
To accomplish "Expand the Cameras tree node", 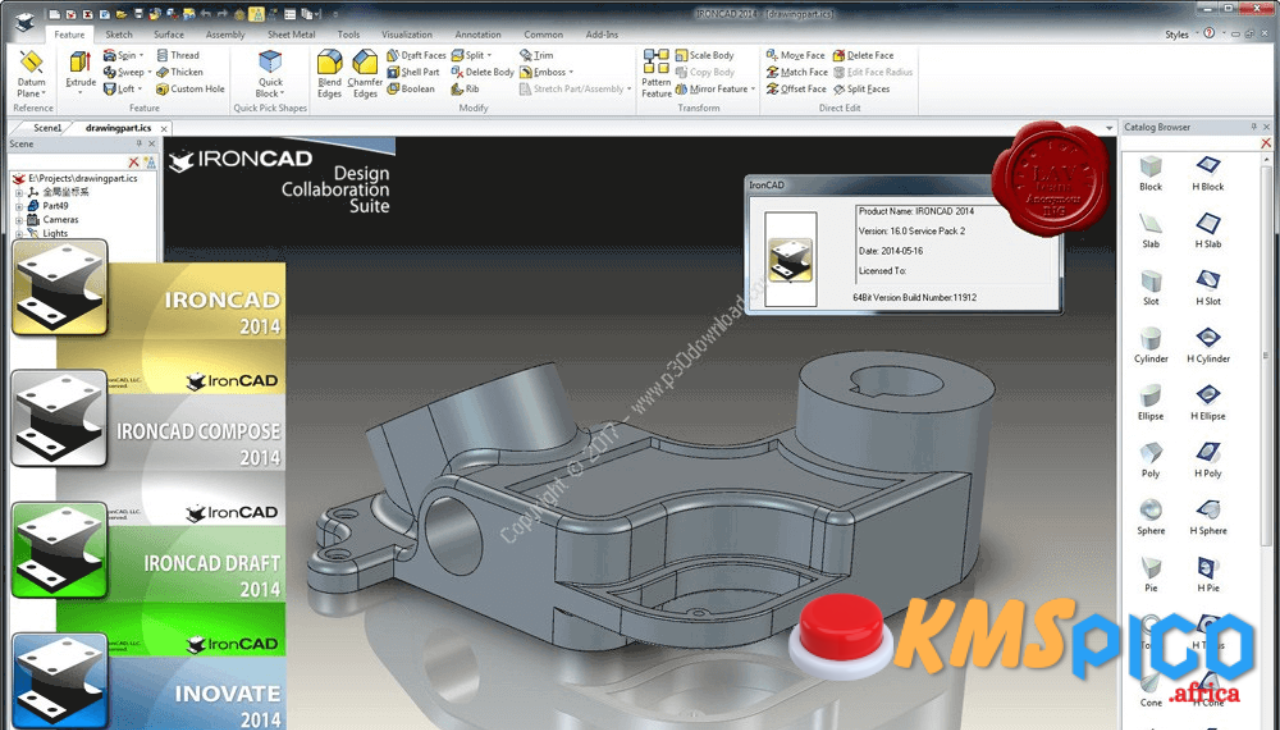I will coord(19,219).
